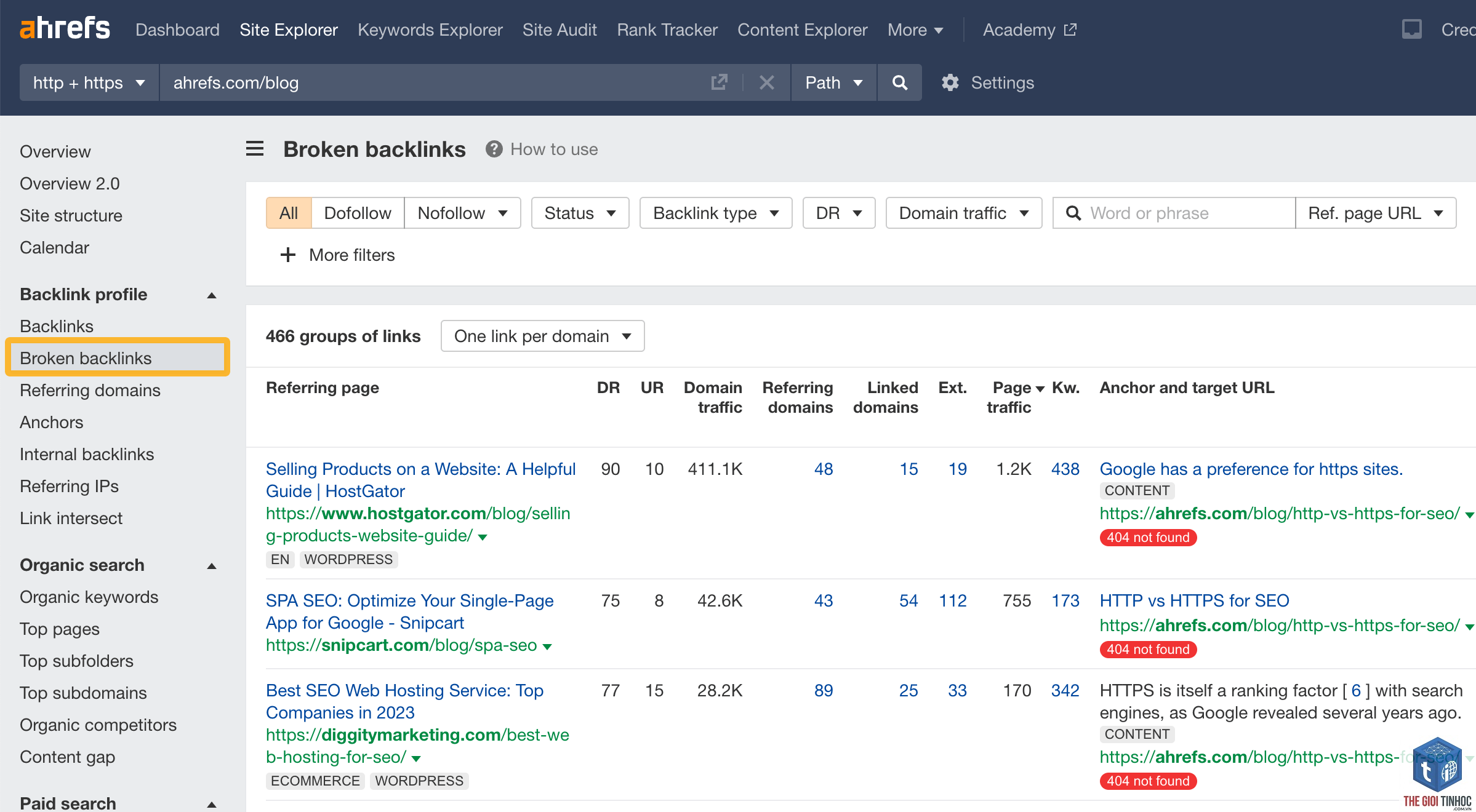Open Status filter dropdown

tap(580, 213)
